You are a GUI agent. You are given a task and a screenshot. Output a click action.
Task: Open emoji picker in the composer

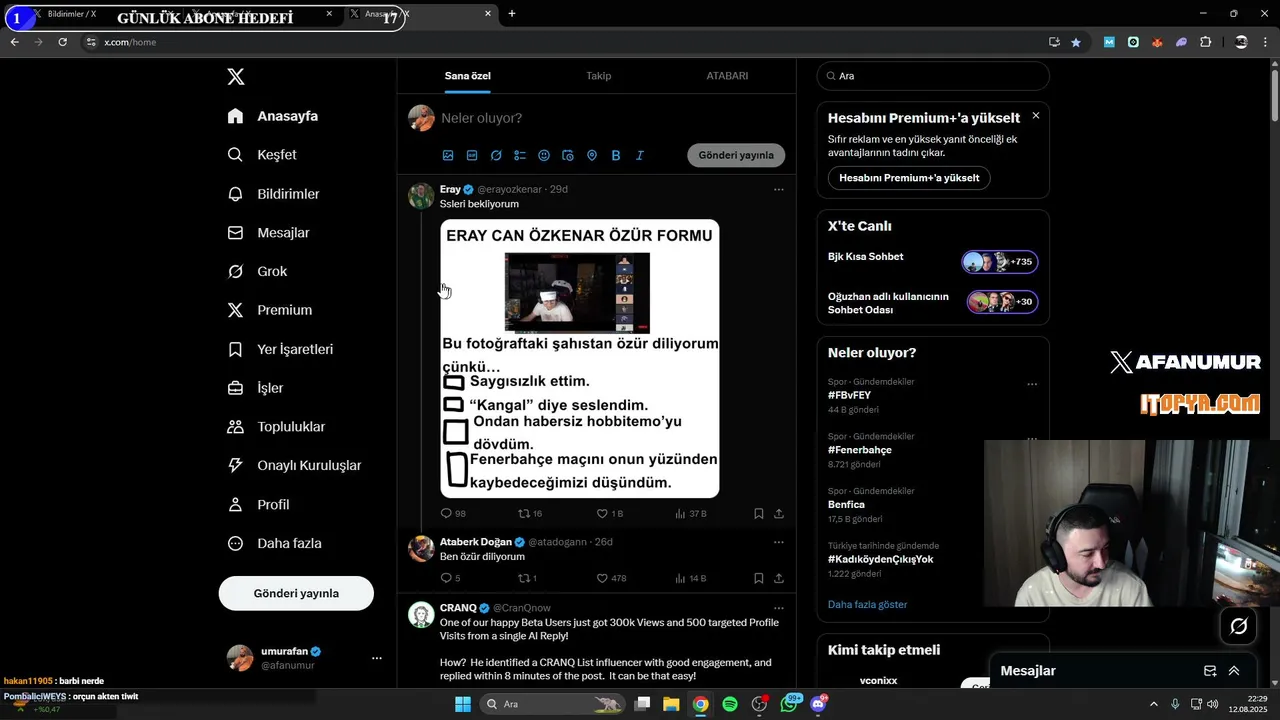click(x=544, y=156)
